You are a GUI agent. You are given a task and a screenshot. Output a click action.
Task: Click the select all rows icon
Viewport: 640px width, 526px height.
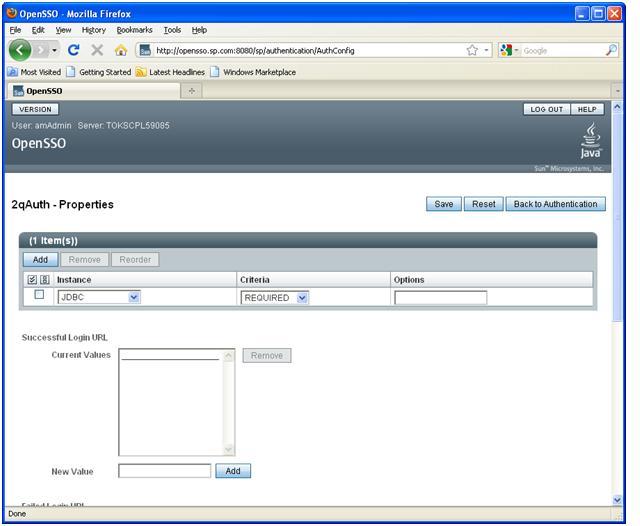pos(32,280)
